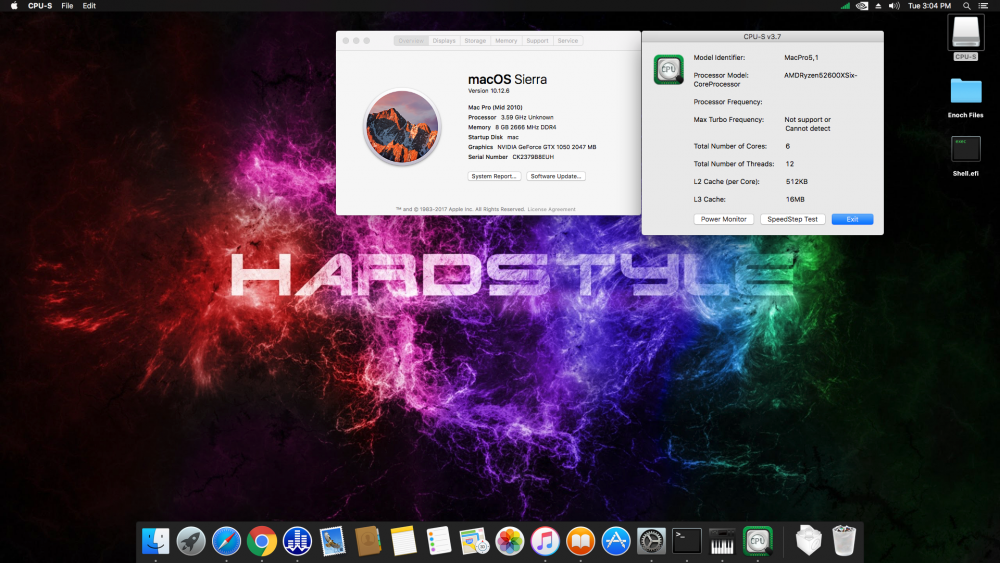Open Mail stamp icon in Dock
This screenshot has width=1000, height=563.
point(332,541)
